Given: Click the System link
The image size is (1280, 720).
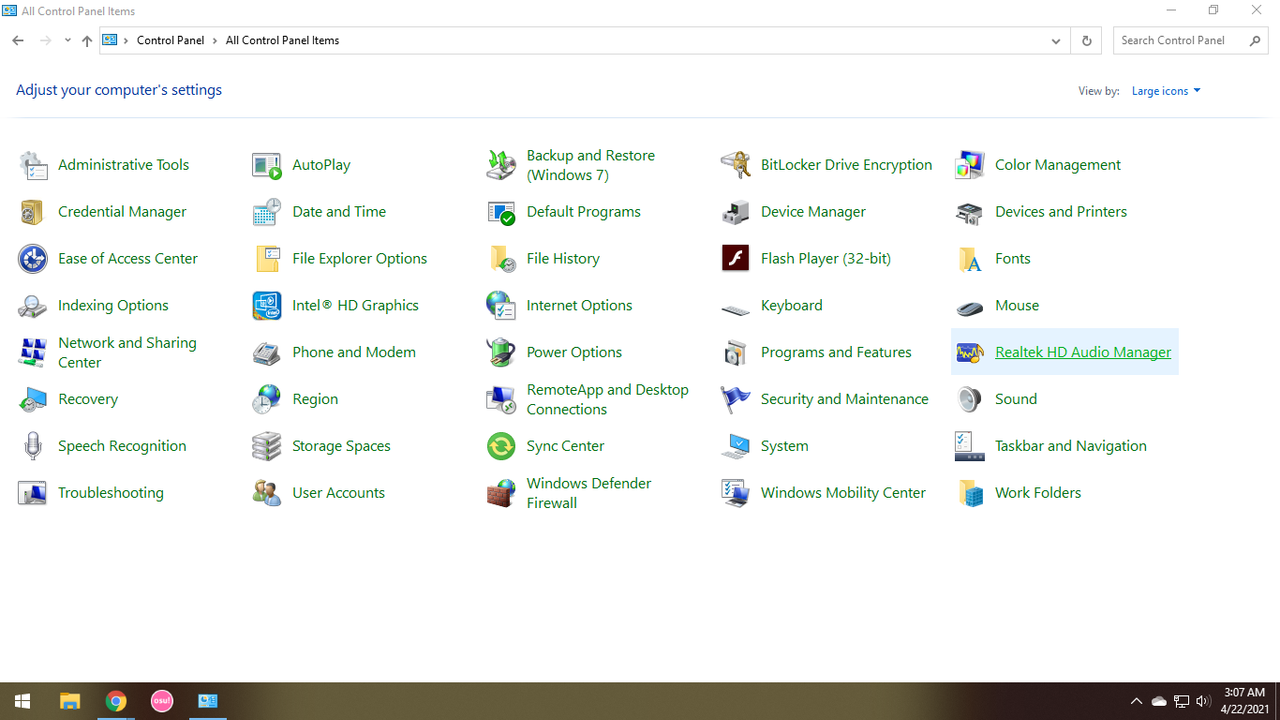Looking at the screenshot, I should (785, 446).
